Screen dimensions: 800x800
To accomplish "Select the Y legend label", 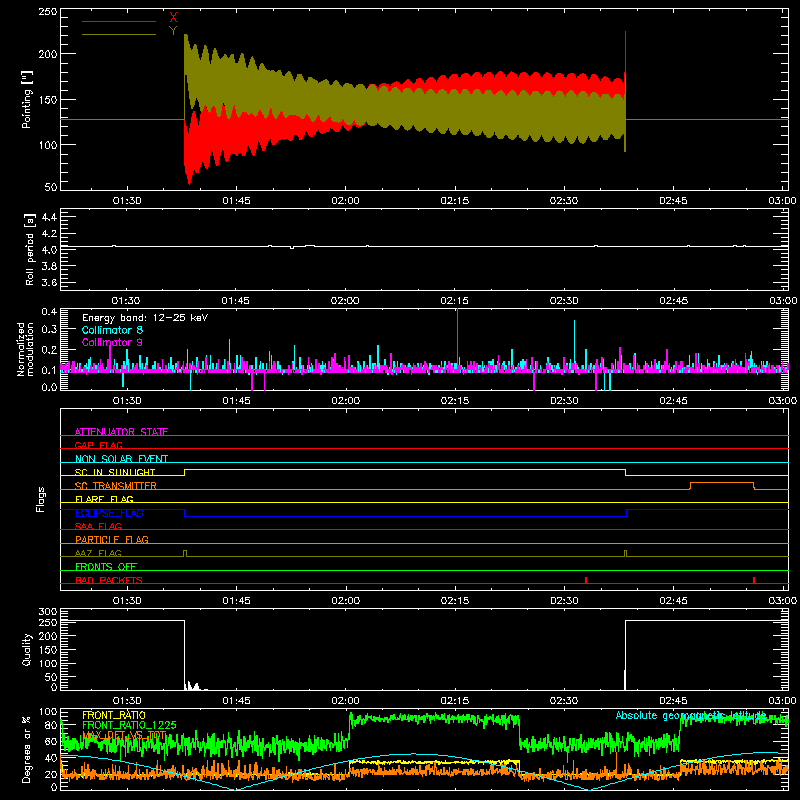I will [173, 31].
